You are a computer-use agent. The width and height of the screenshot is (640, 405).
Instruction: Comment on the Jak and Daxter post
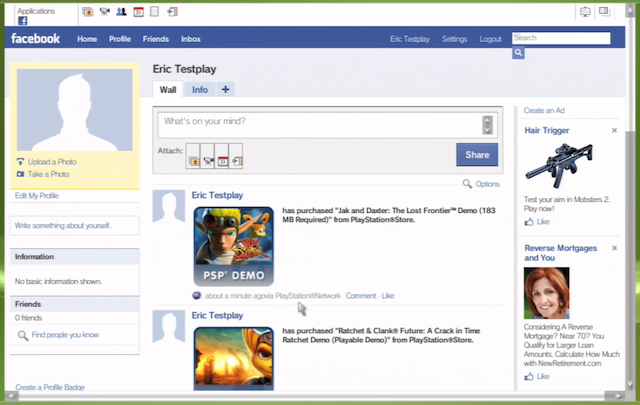361,296
